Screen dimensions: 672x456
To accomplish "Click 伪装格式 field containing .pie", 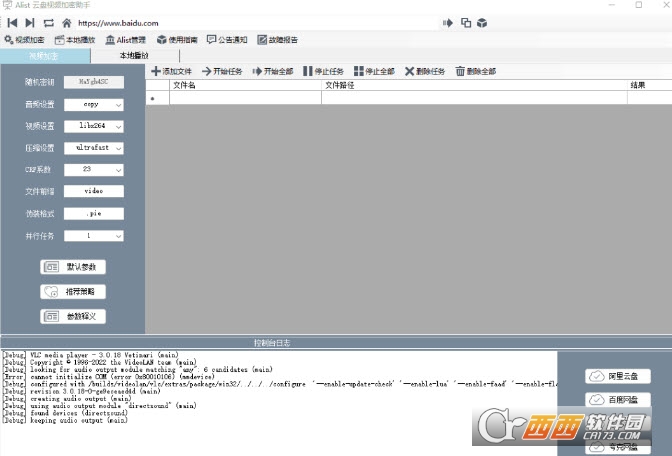I will [94, 213].
